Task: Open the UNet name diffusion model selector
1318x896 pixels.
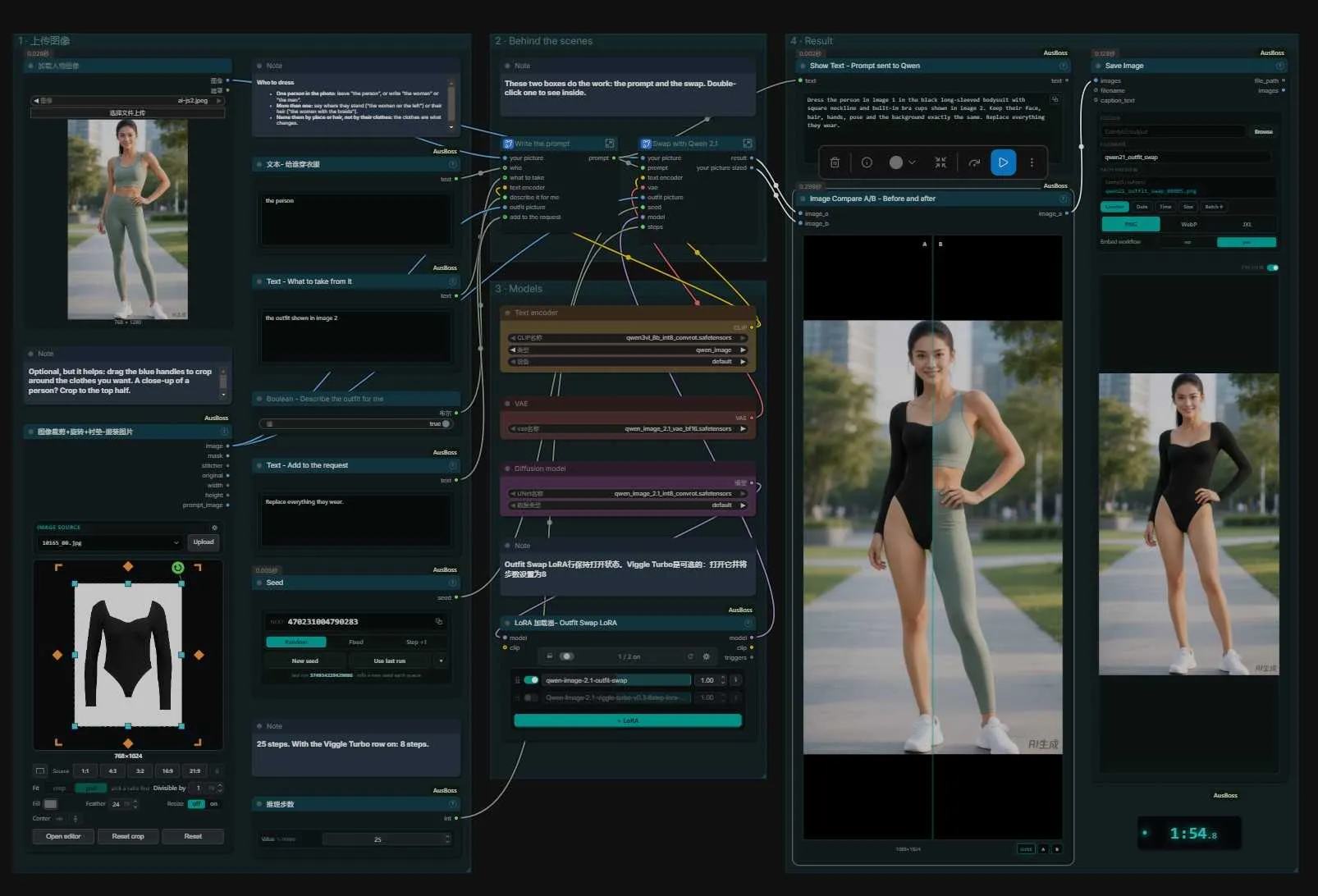Action: pyautogui.click(x=628, y=494)
